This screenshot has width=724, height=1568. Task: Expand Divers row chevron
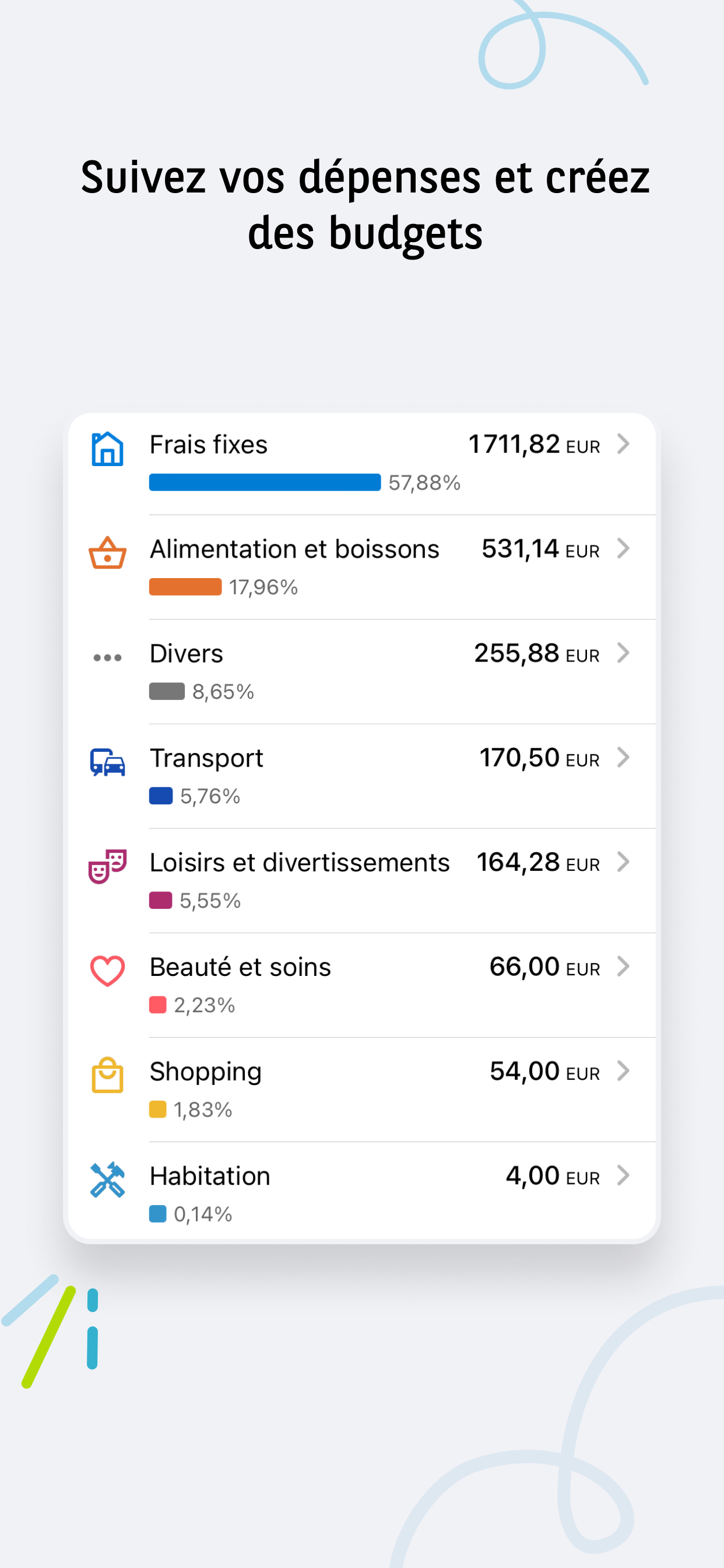pyautogui.click(x=623, y=653)
